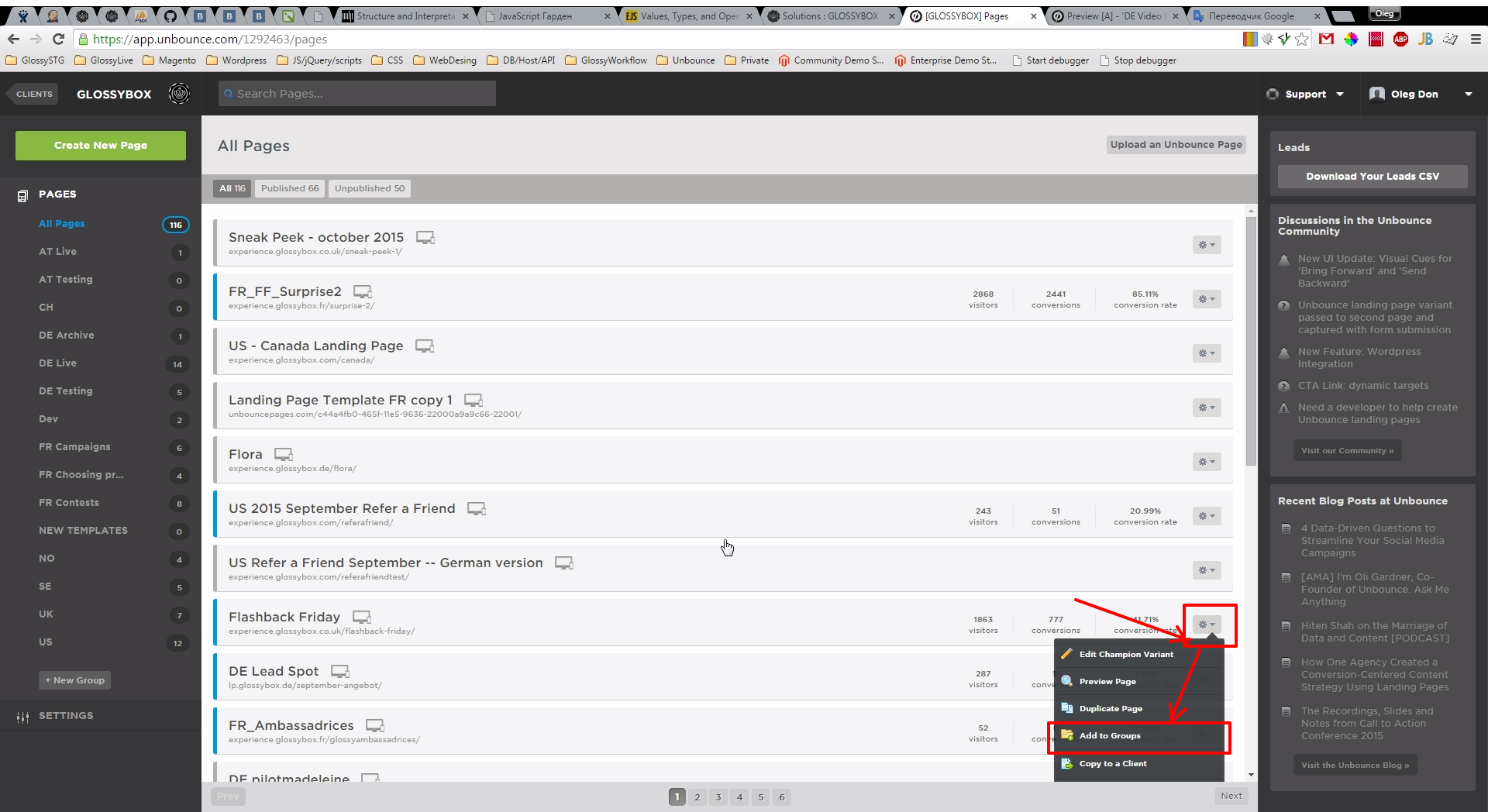Image resolution: width=1488 pixels, height=812 pixels.
Task: Click monitor icon beside DE Lead Spot
Action: (340, 671)
